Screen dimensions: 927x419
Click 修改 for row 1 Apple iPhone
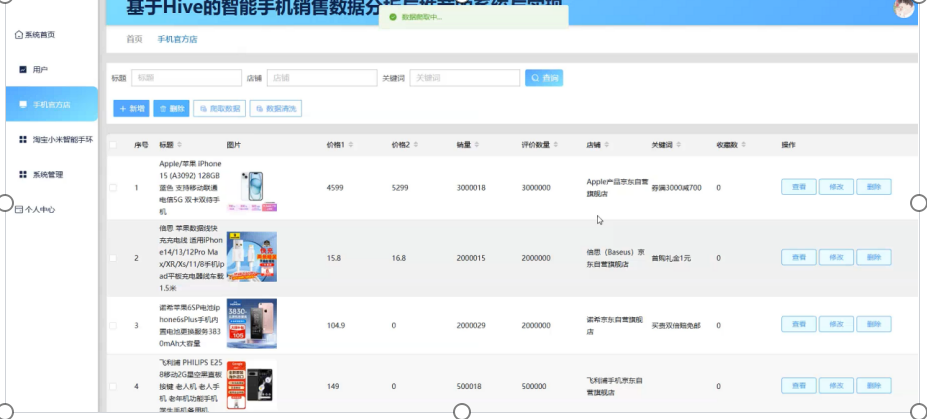pos(836,187)
